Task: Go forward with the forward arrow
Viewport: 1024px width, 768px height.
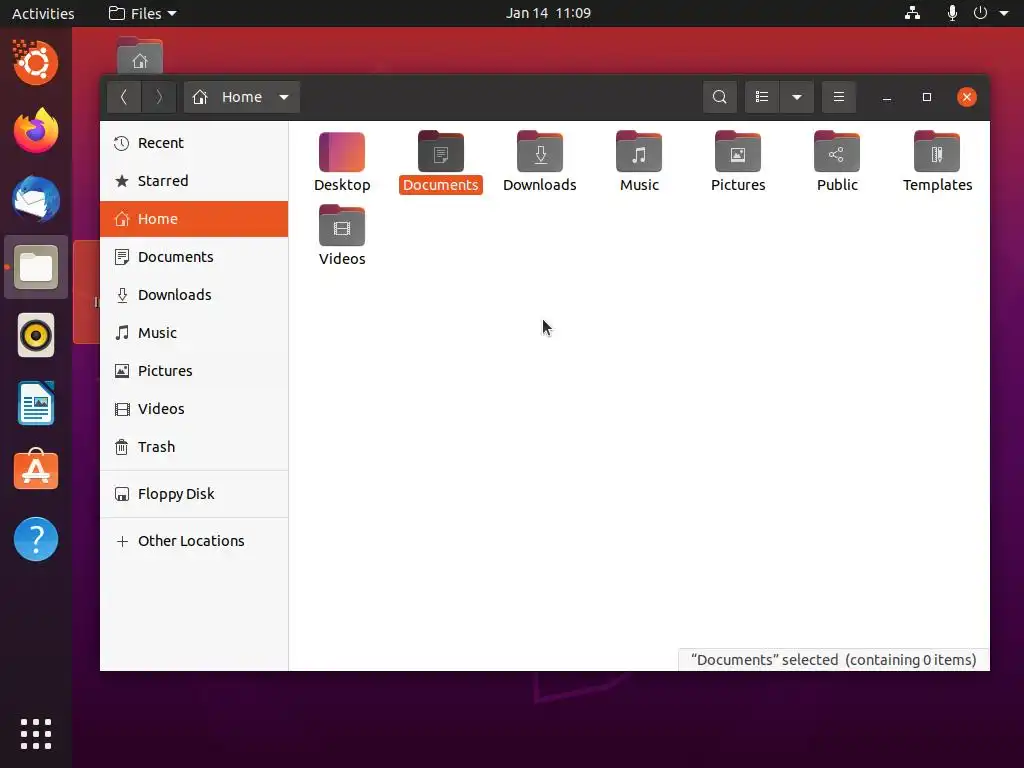Action: [x=159, y=97]
